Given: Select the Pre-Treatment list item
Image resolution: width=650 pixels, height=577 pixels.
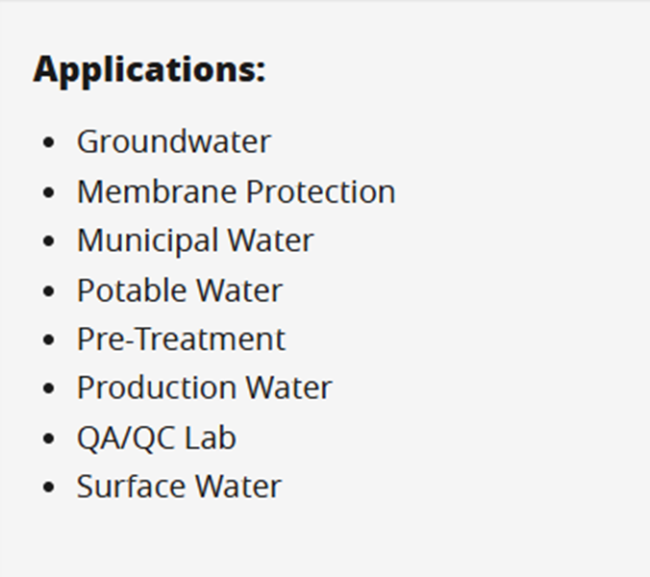Looking at the screenshot, I should tap(181, 339).
